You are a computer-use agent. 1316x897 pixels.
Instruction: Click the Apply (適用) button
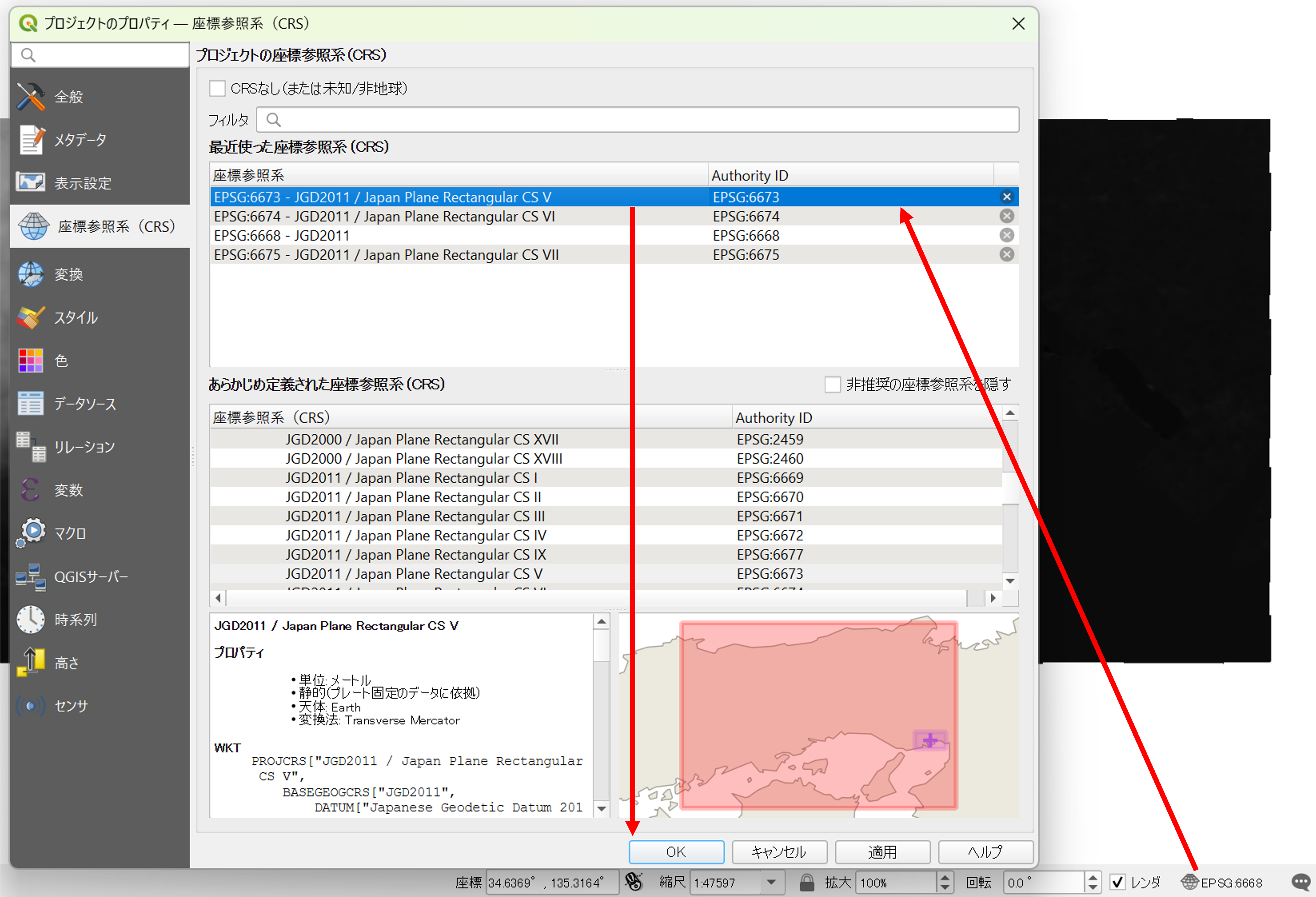[882, 852]
